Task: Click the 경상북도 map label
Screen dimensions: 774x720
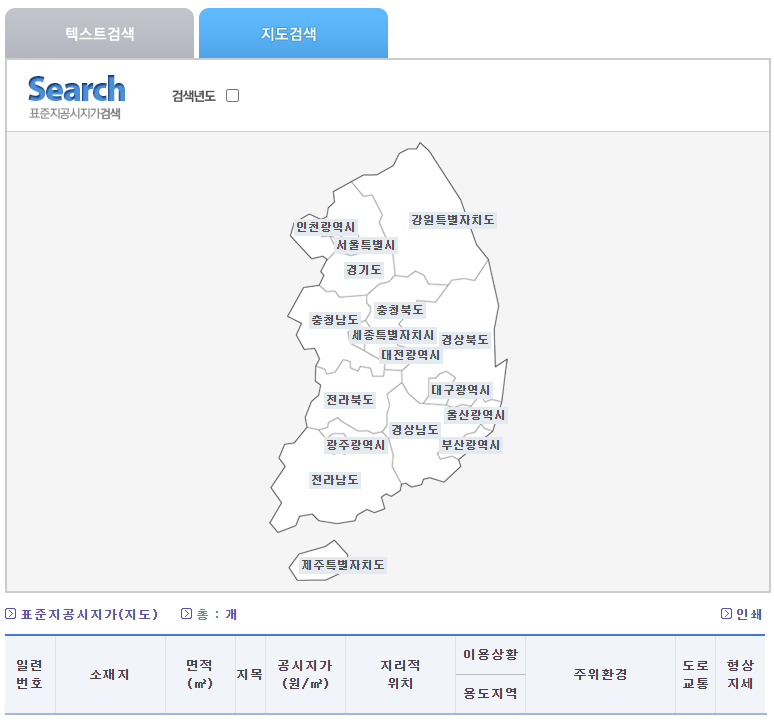Action: pos(464,340)
